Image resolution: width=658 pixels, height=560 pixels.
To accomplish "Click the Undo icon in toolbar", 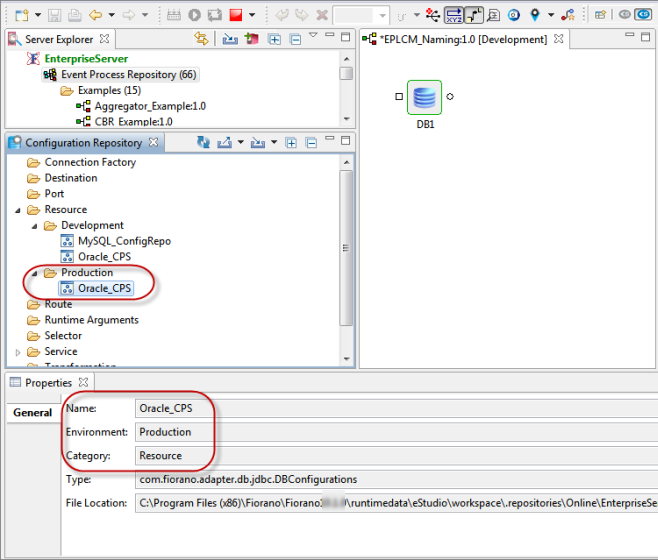I will (x=282, y=16).
